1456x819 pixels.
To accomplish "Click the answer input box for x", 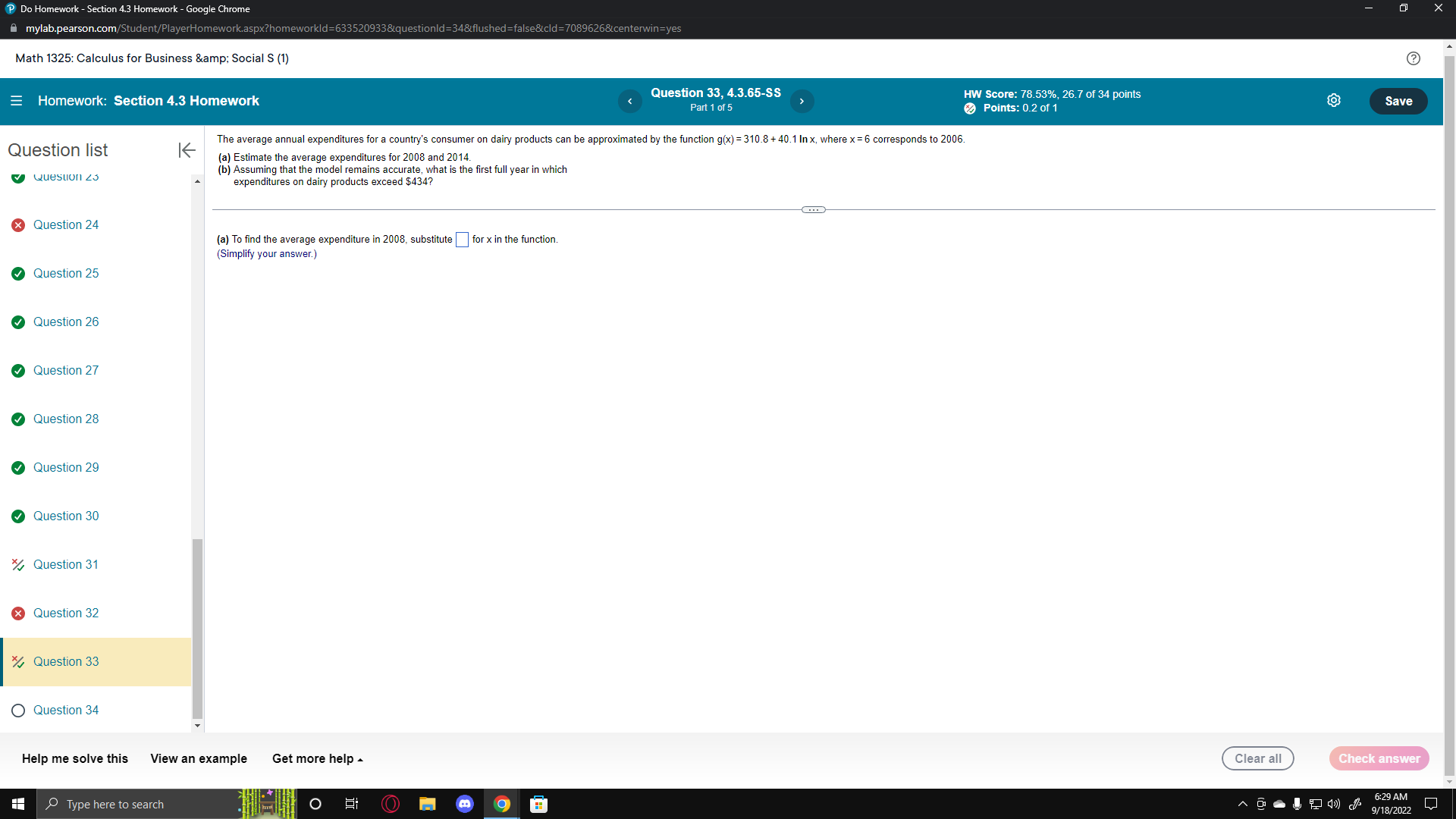I will coord(462,240).
